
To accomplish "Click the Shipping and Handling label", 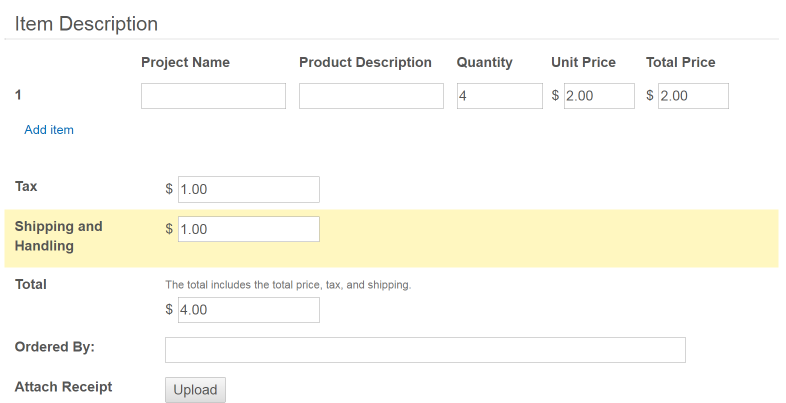I will [x=58, y=236].
